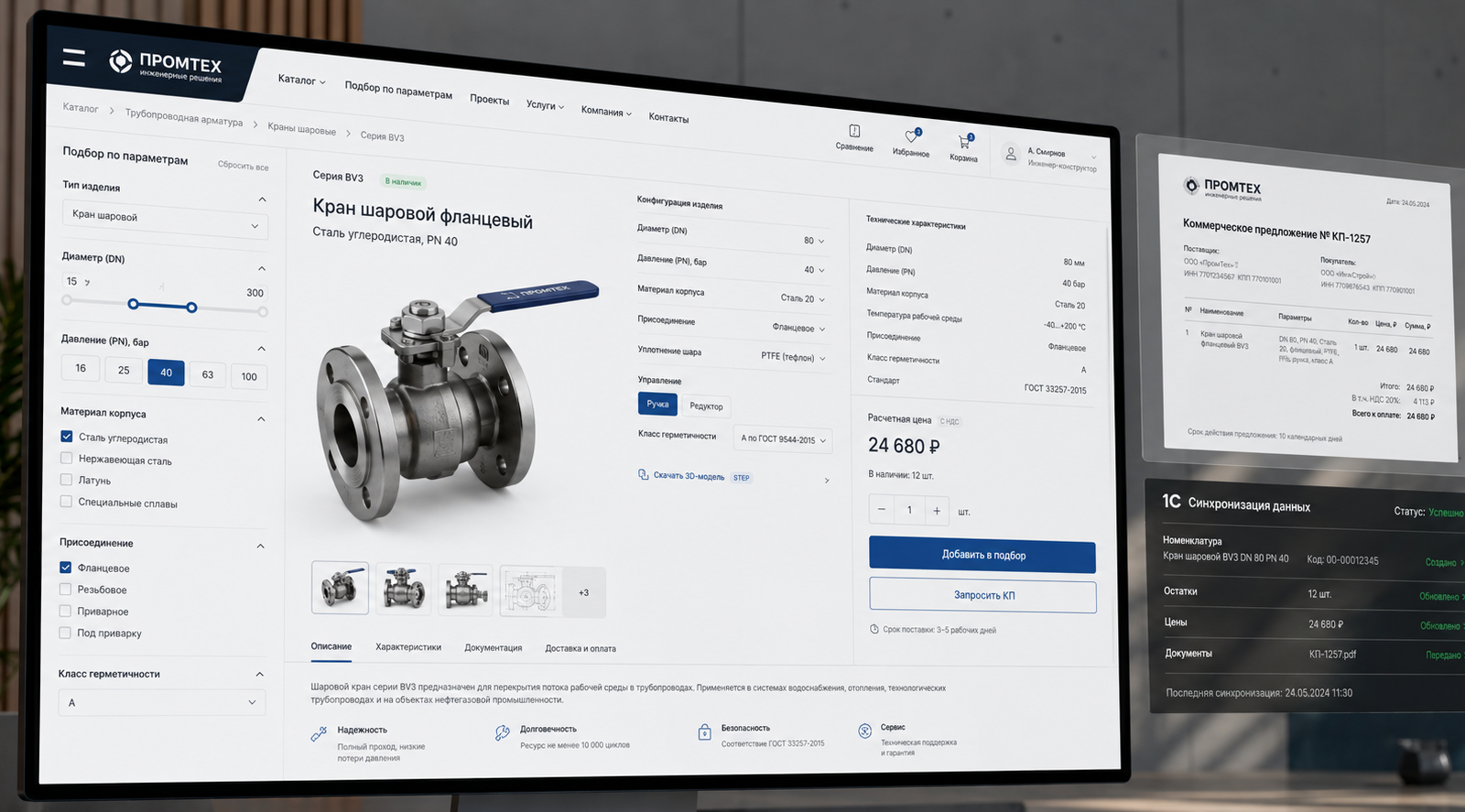
Task: Open the Услуги menu
Action: [x=545, y=105]
